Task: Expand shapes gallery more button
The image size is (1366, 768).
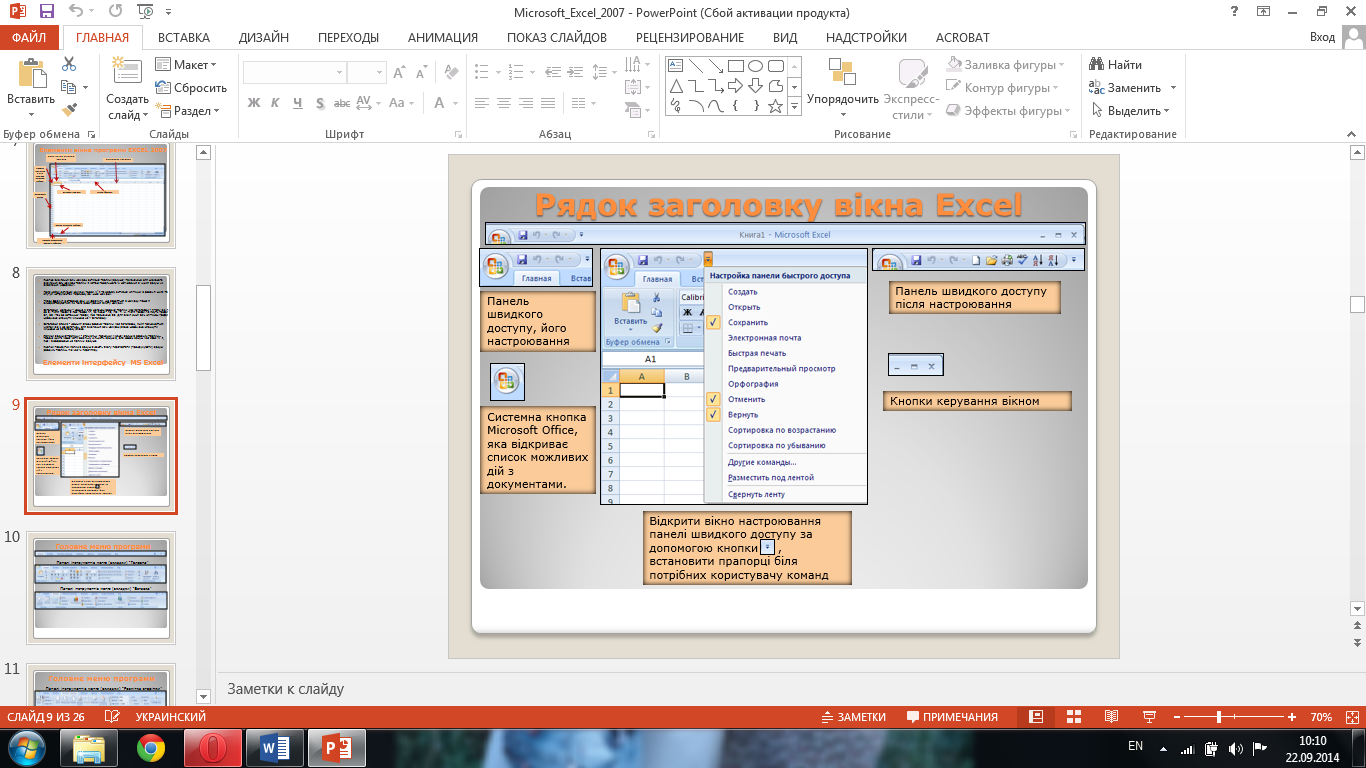Action: [795, 106]
